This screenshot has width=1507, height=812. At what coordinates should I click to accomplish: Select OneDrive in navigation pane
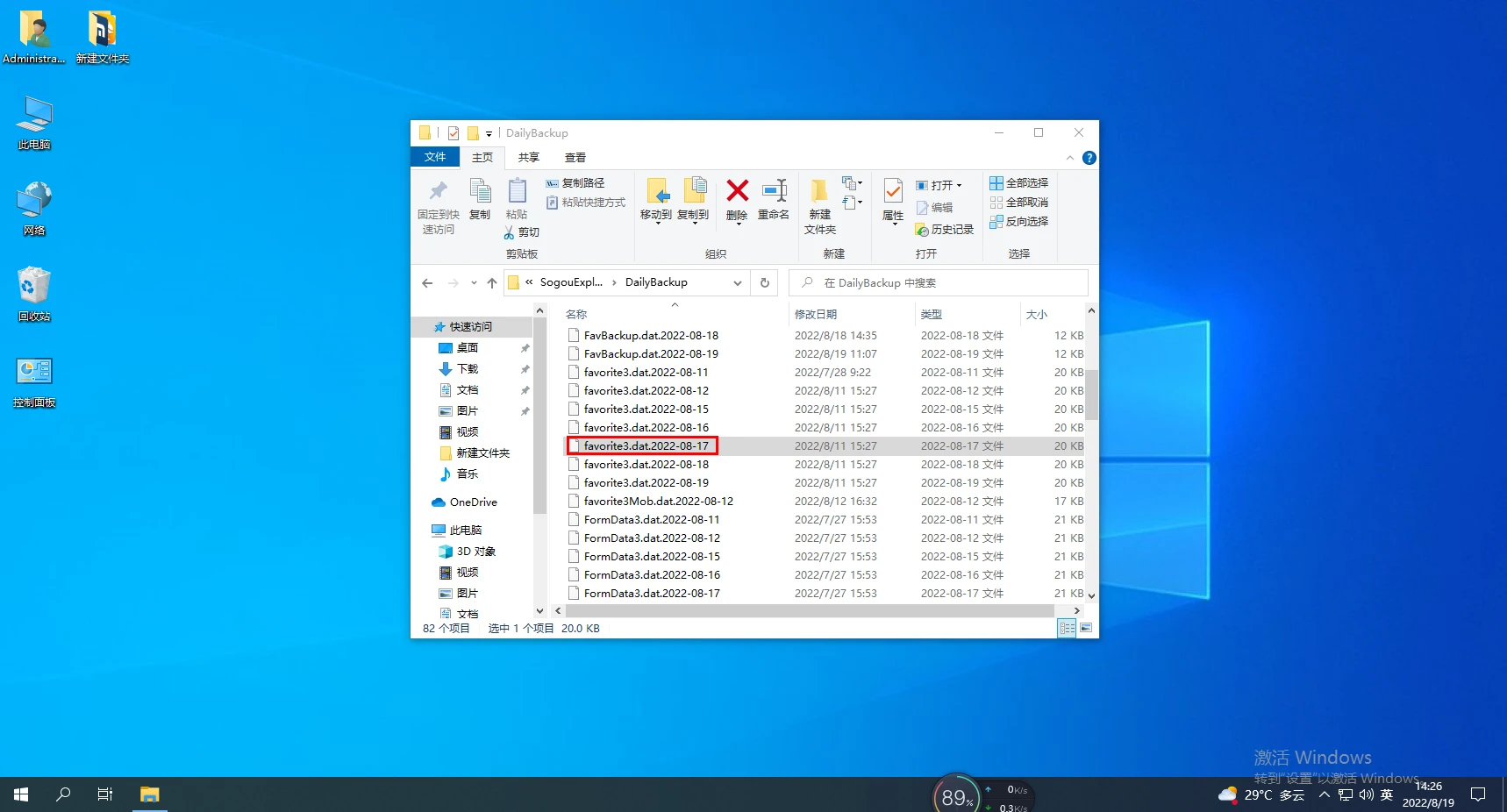point(474,502)
